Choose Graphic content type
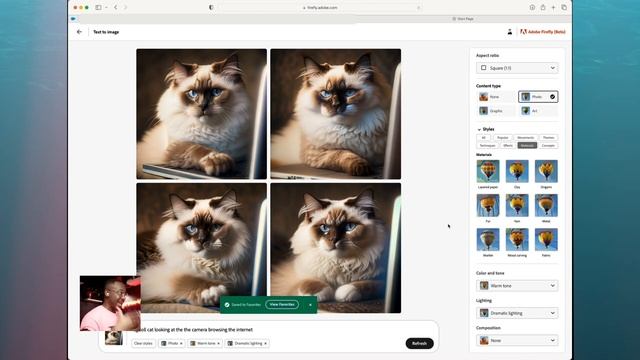 click(496, 111)
